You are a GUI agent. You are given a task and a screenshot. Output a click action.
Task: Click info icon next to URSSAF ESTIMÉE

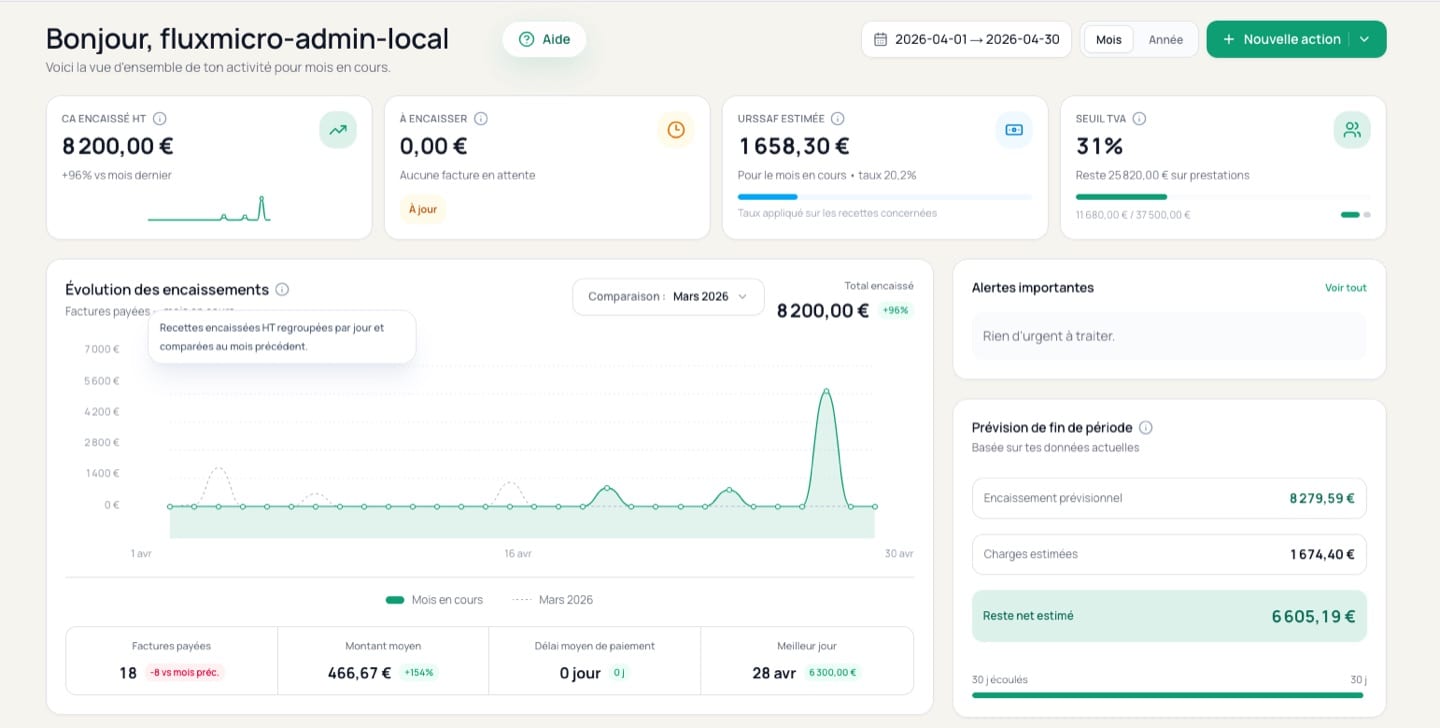(x=838, y=118)
